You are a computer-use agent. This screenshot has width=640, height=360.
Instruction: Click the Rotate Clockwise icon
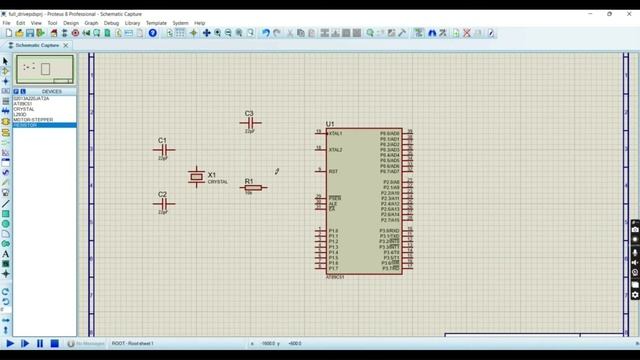[5, 292]
